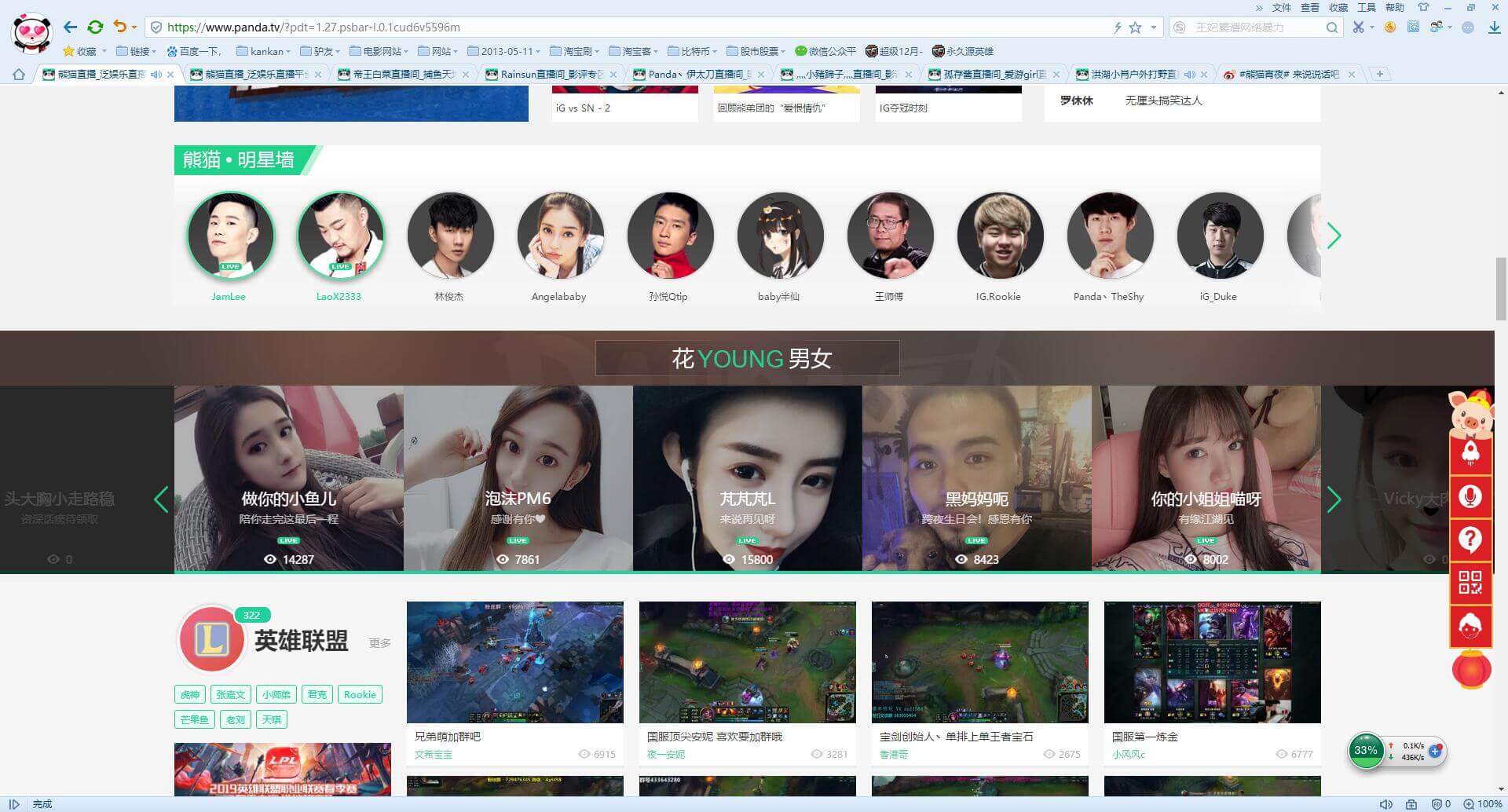
Task: Click the microphone icon in red sidebar
Action: coord(1470,496)
